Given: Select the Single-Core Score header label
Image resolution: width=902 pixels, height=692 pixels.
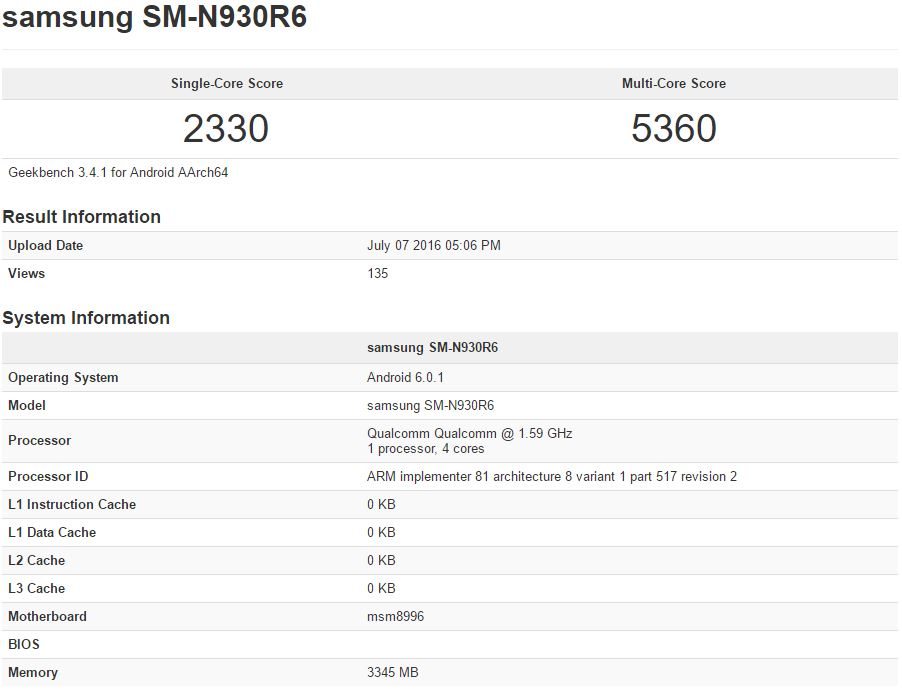Looking at the screenshot, I should pos(227,84).
